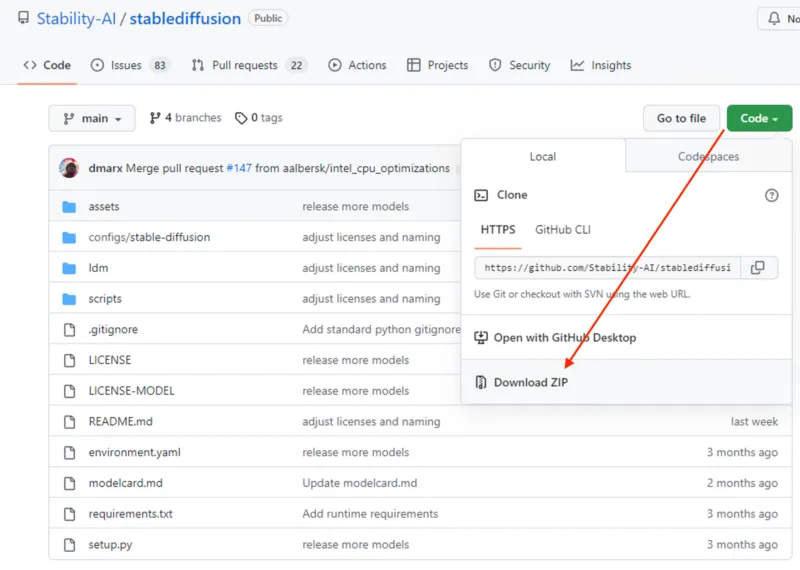Click the help question mark icon beside Clone
The image size is (800, 570).
pyautogui.click(x=771, y=195)
